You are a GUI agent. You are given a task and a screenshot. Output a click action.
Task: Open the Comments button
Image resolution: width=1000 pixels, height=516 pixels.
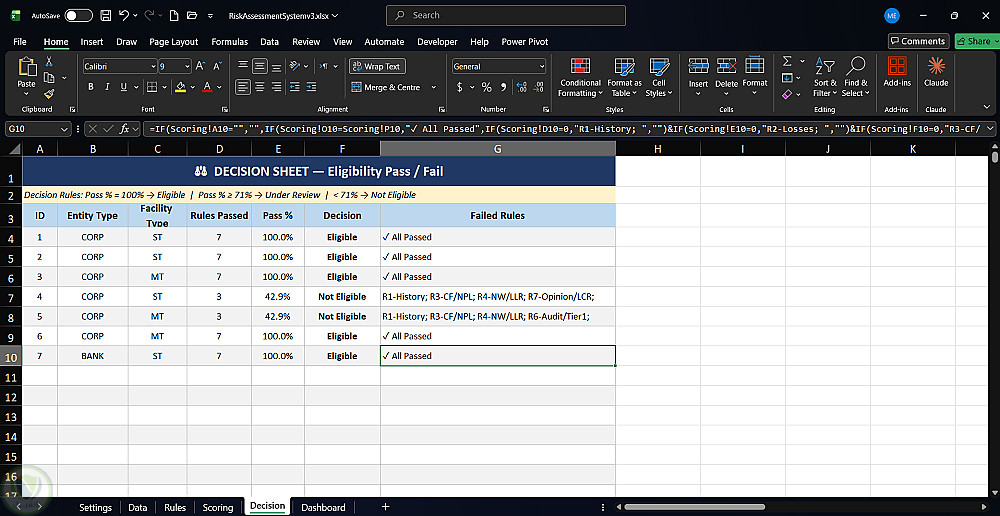[918, 41]
